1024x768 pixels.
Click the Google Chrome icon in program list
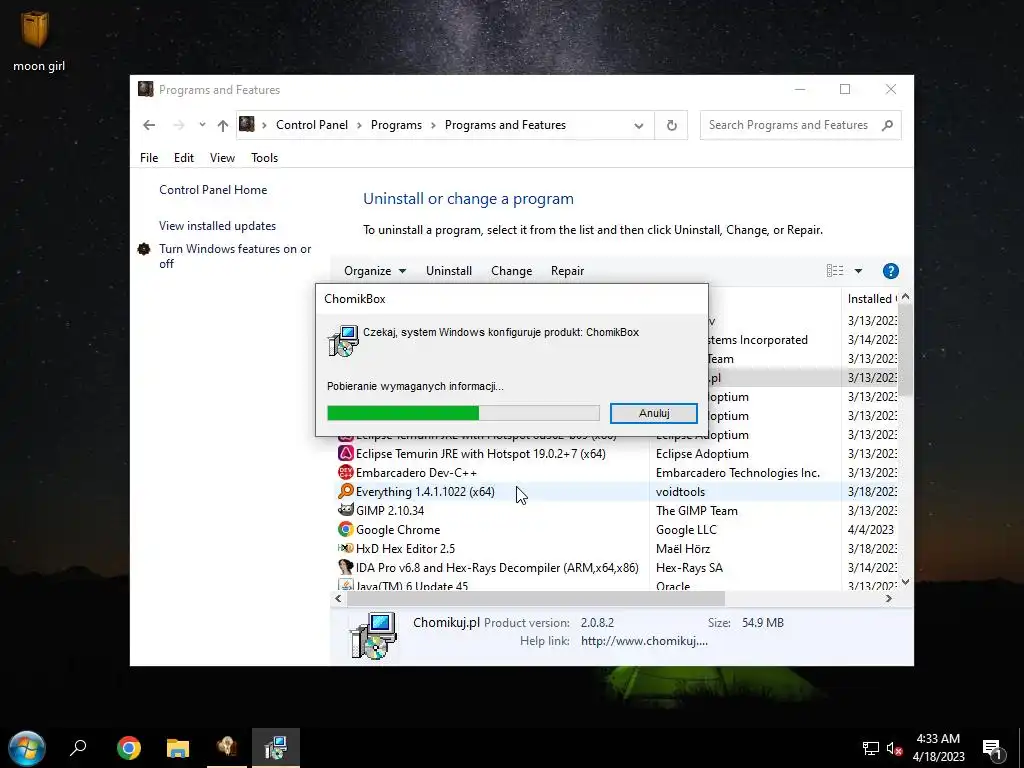(345, 530)
